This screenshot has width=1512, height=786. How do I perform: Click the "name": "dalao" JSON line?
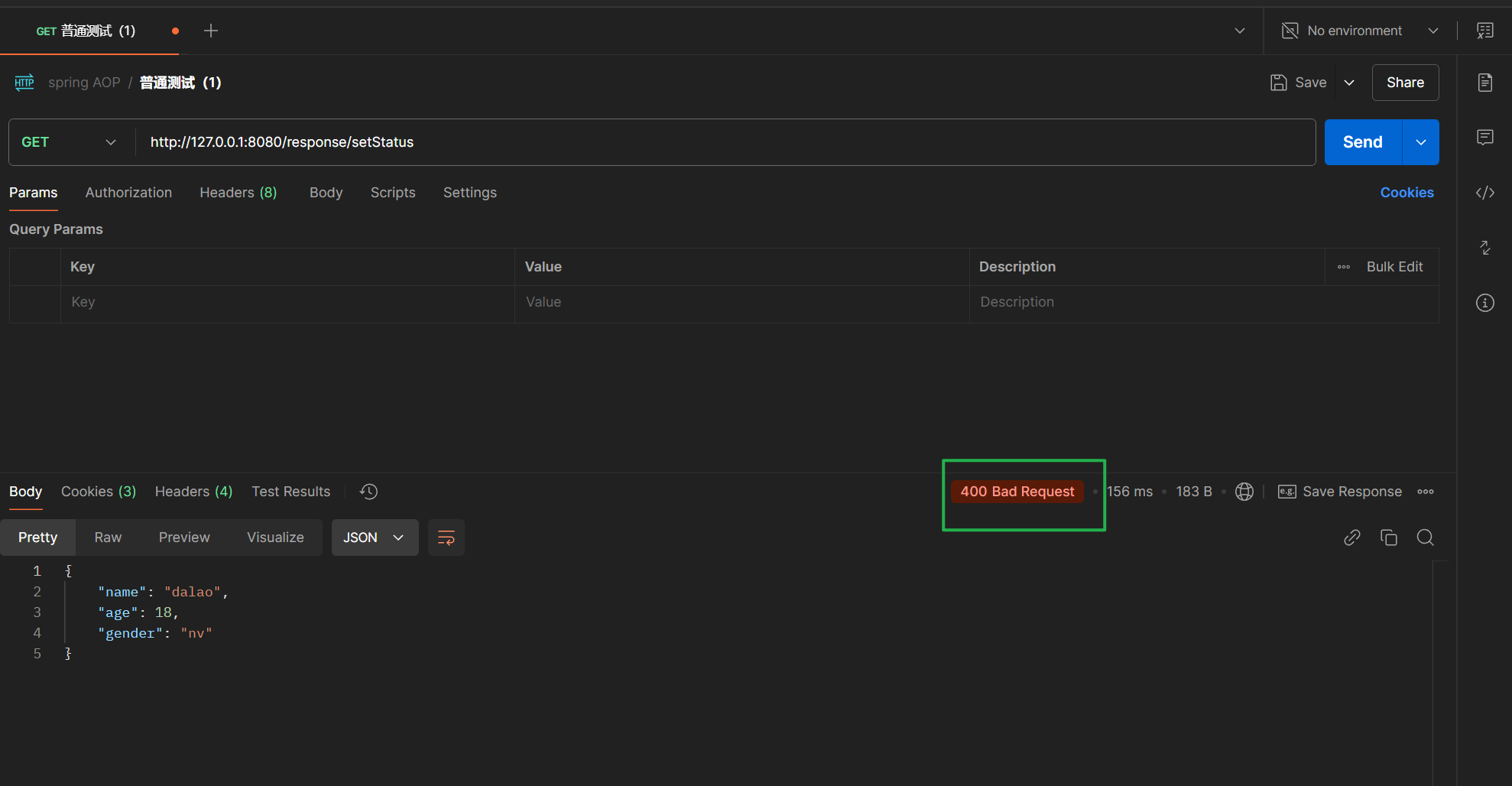coord(163,592)
